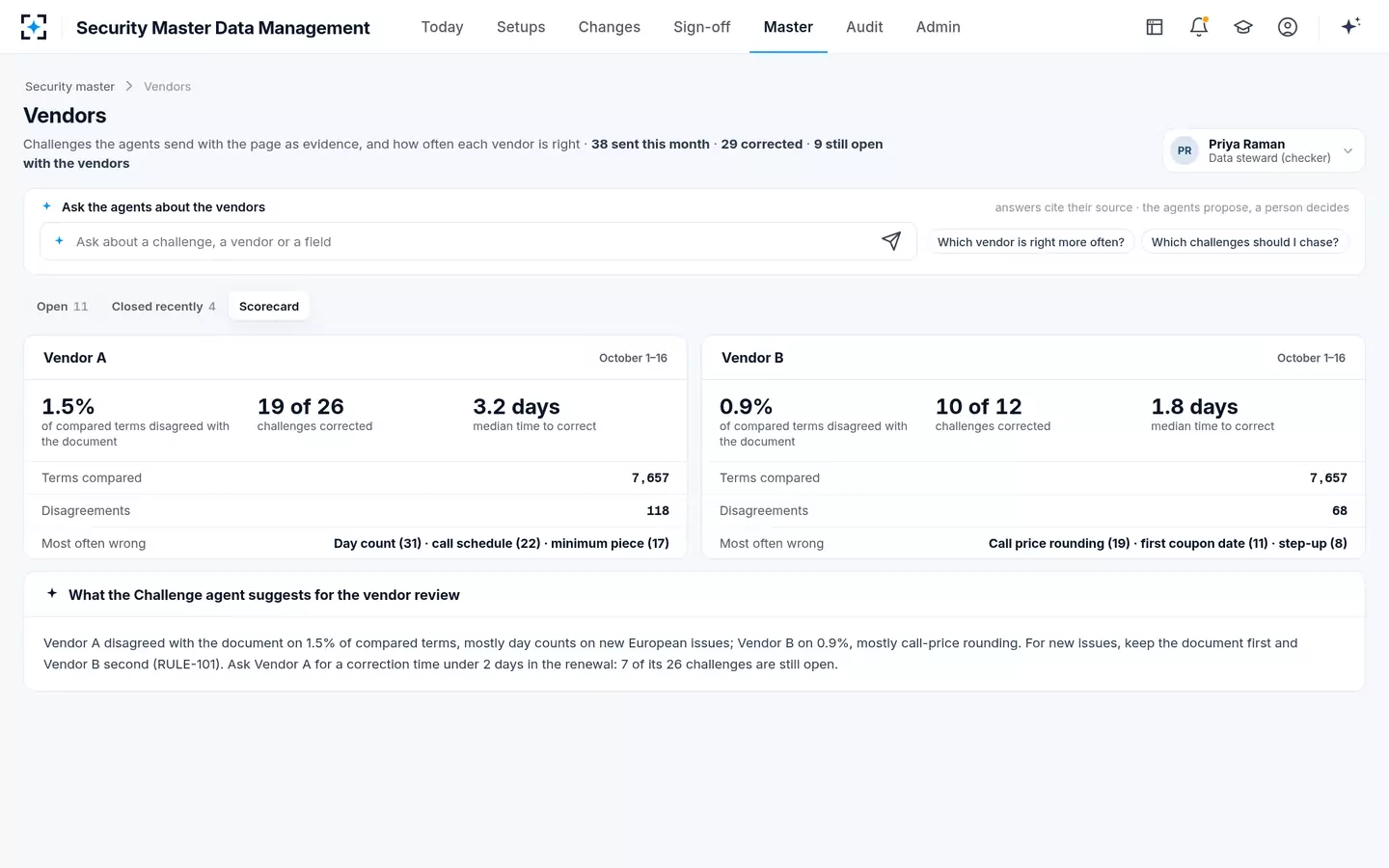Select the Master menu

click(788, 27)
